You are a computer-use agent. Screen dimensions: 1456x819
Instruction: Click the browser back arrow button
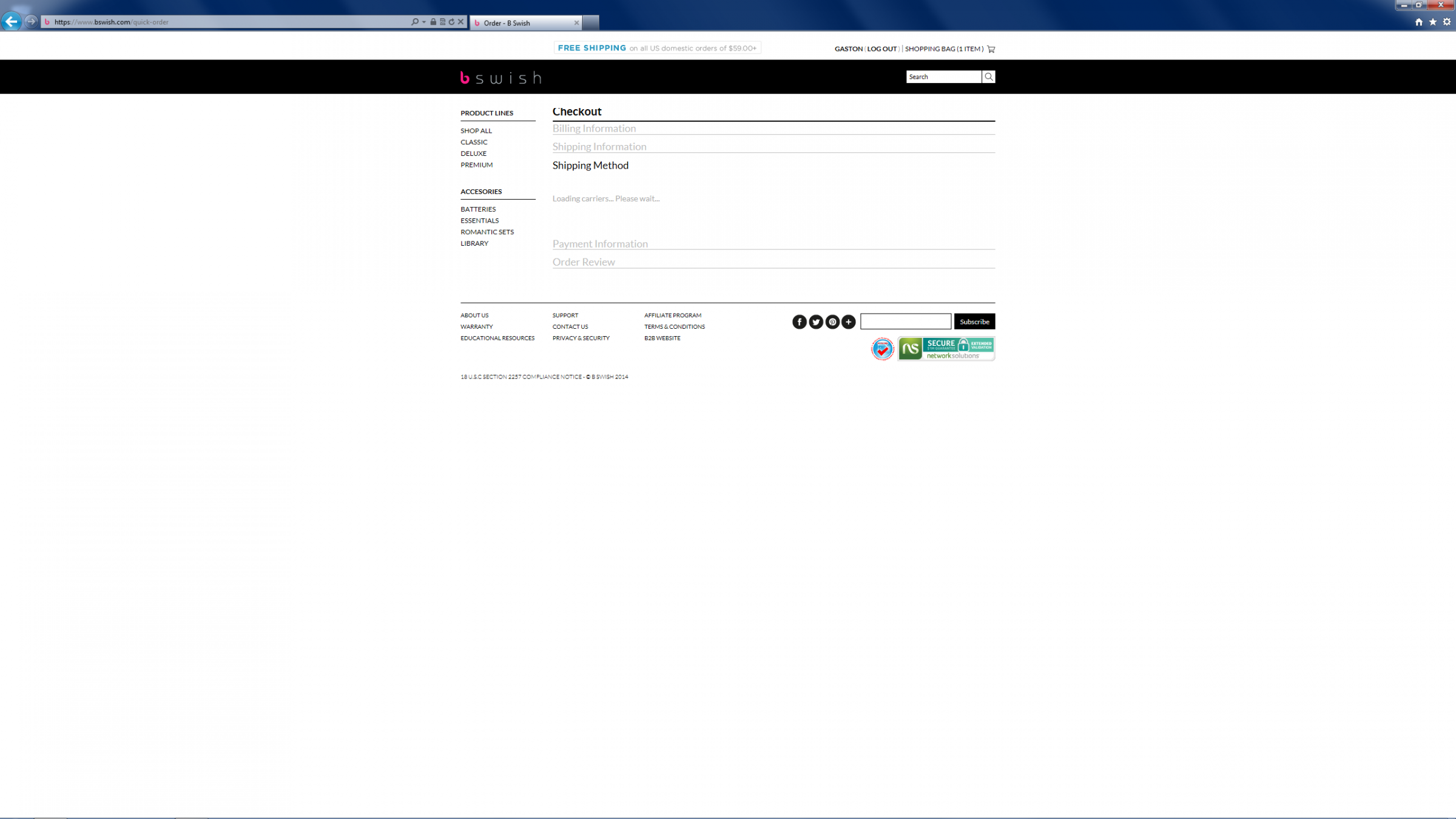12,22
